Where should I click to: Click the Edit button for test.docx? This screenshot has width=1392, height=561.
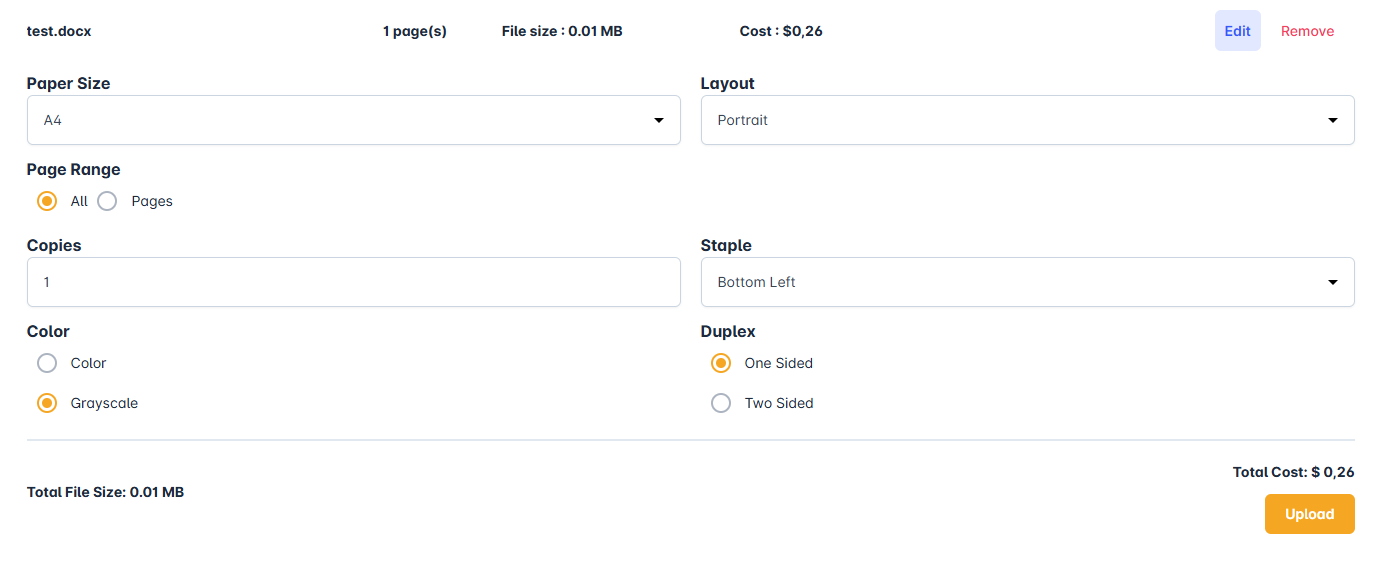tap(1237, 31)
